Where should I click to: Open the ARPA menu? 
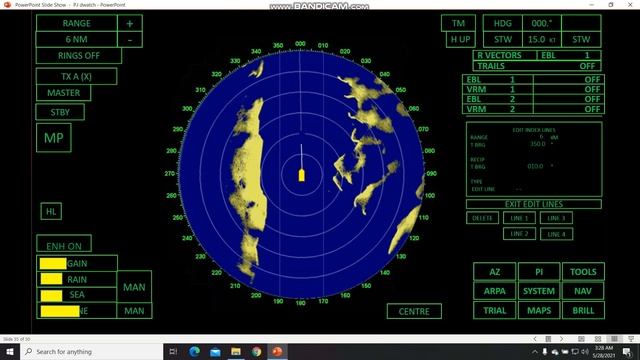(x=494, y=291)
